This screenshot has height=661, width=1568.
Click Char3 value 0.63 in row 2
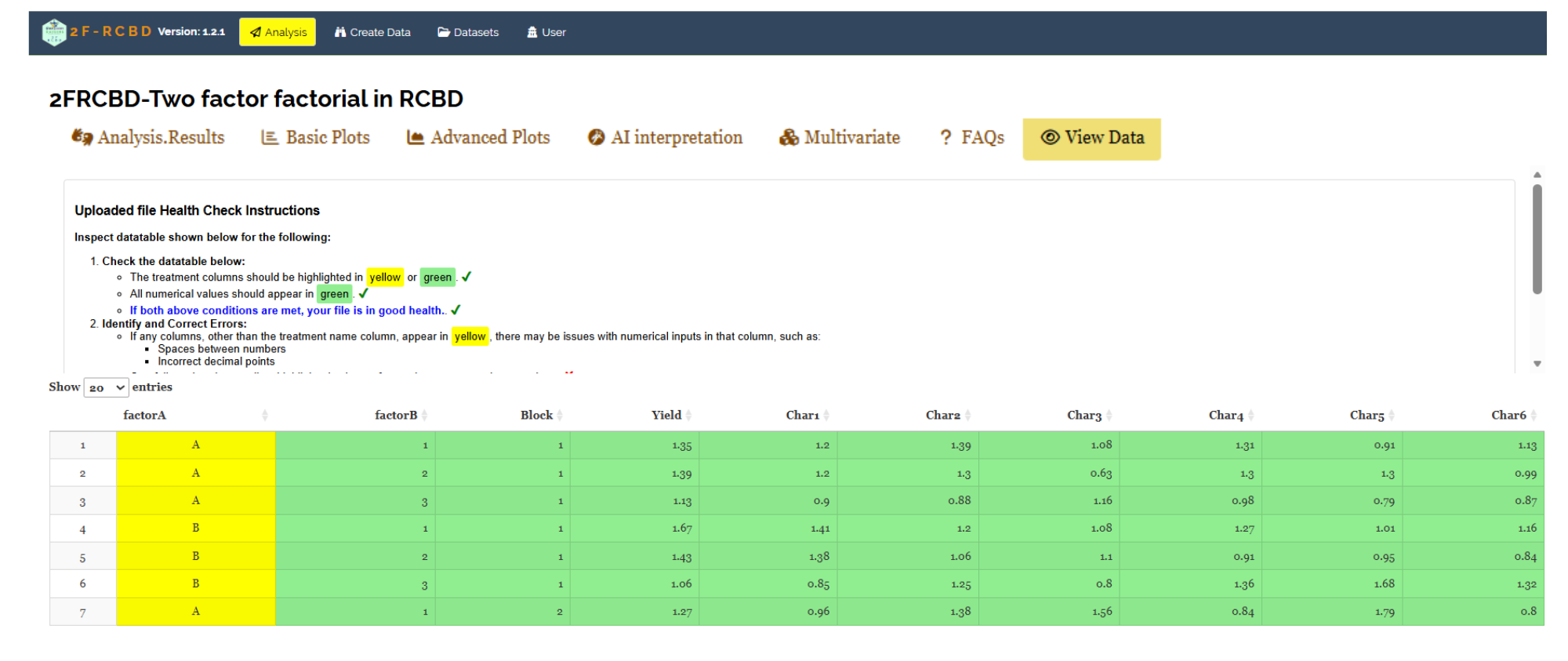[1101, 474]
